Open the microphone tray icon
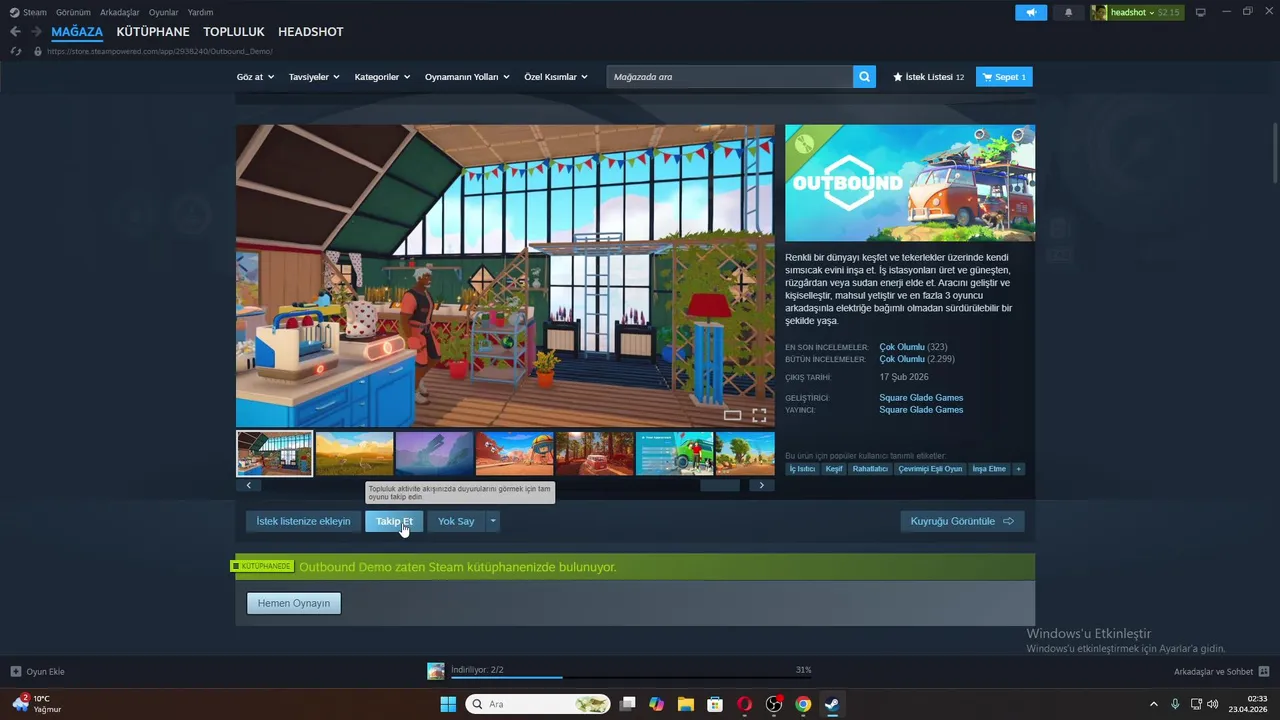 coord(1175,704)
